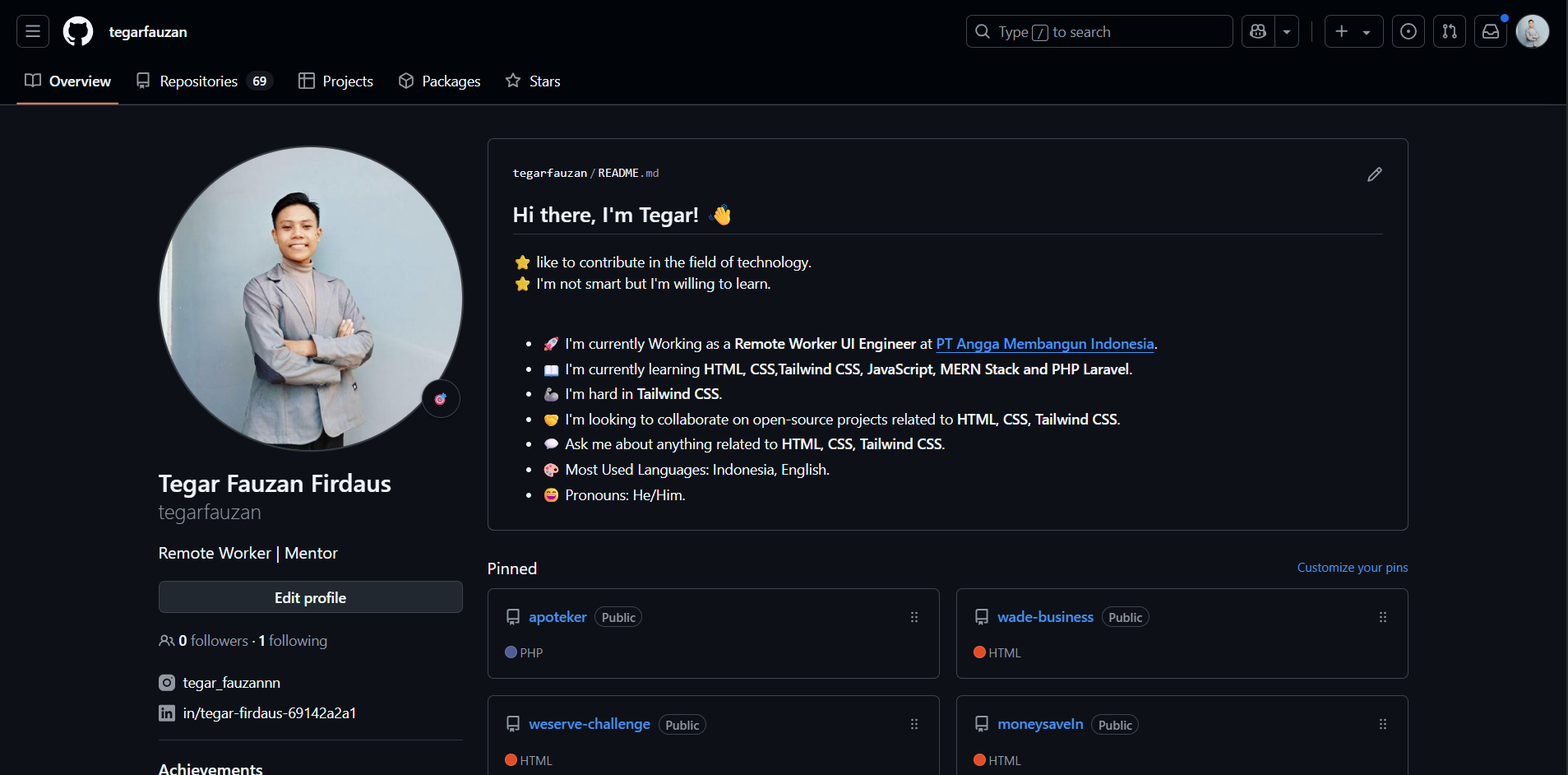Viewport: 1568px width, 775px height.
Task: Open the notifications inbox icon
Action: 1491,31
